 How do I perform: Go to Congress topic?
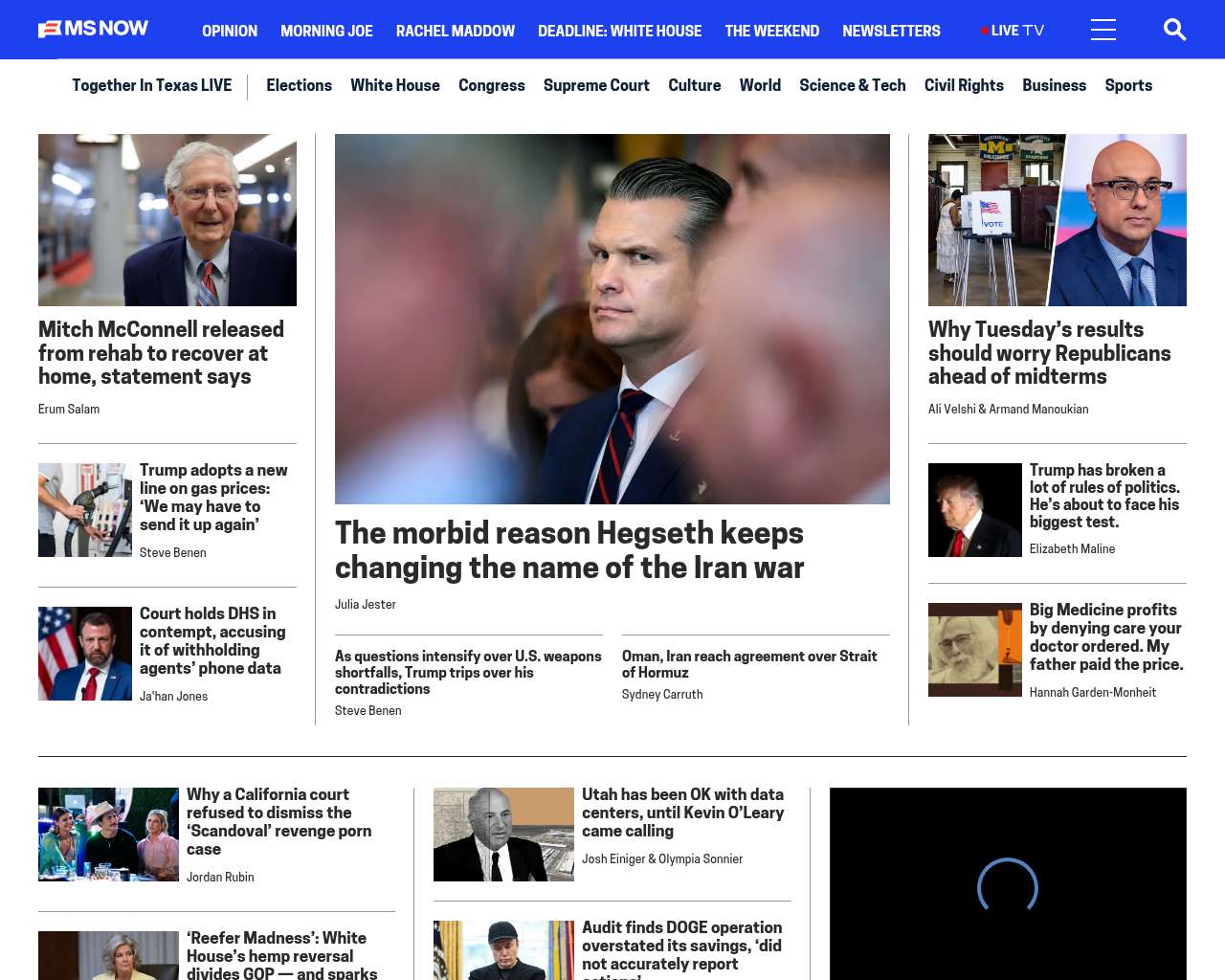492,85
